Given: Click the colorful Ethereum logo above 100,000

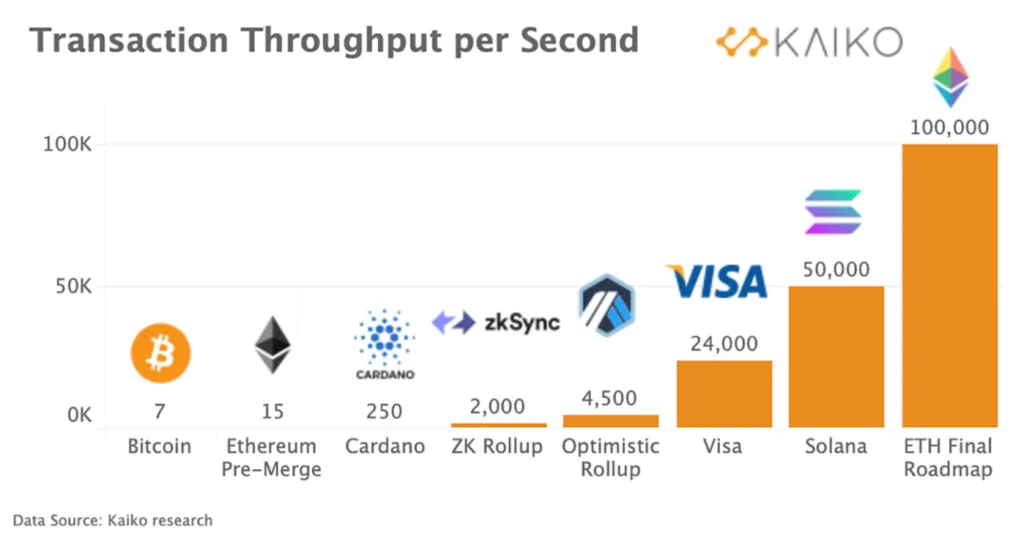Looking at the screenshot, I should point(951,78).
